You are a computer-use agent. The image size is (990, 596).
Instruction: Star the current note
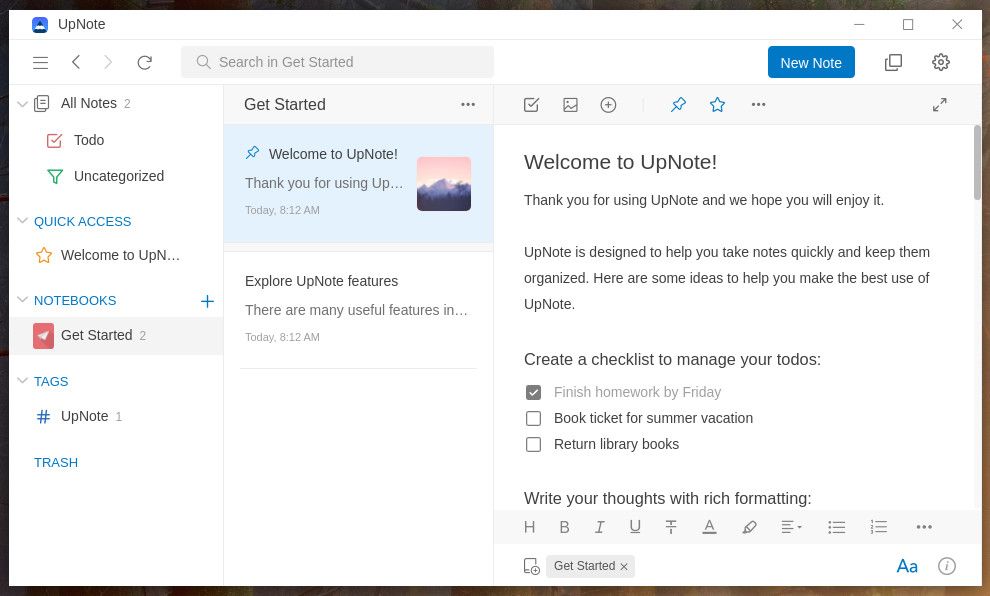pos(717,104)
